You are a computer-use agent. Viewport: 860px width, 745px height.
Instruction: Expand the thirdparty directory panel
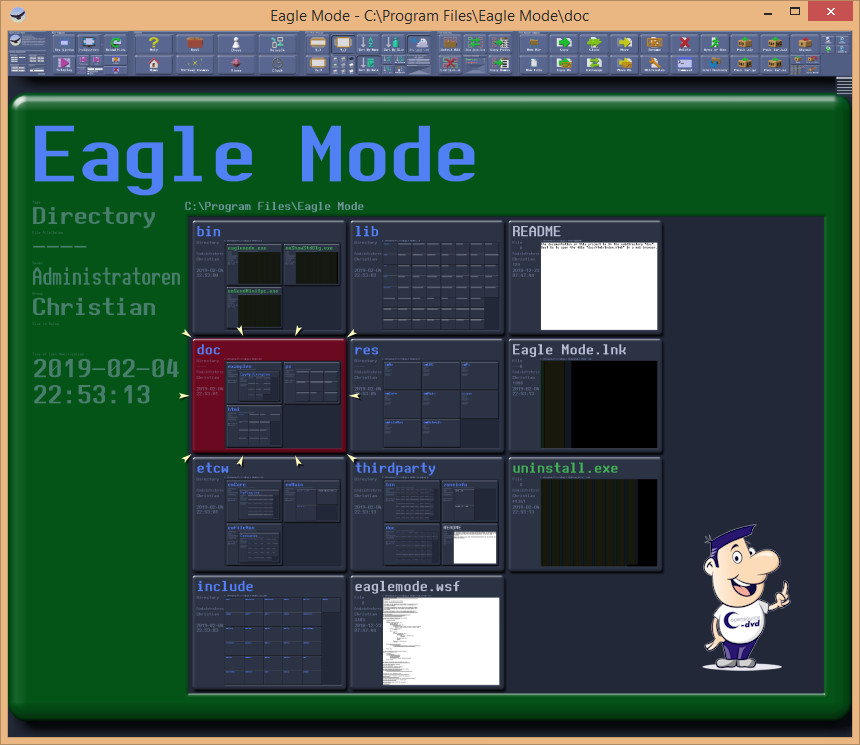click(426, 514)
